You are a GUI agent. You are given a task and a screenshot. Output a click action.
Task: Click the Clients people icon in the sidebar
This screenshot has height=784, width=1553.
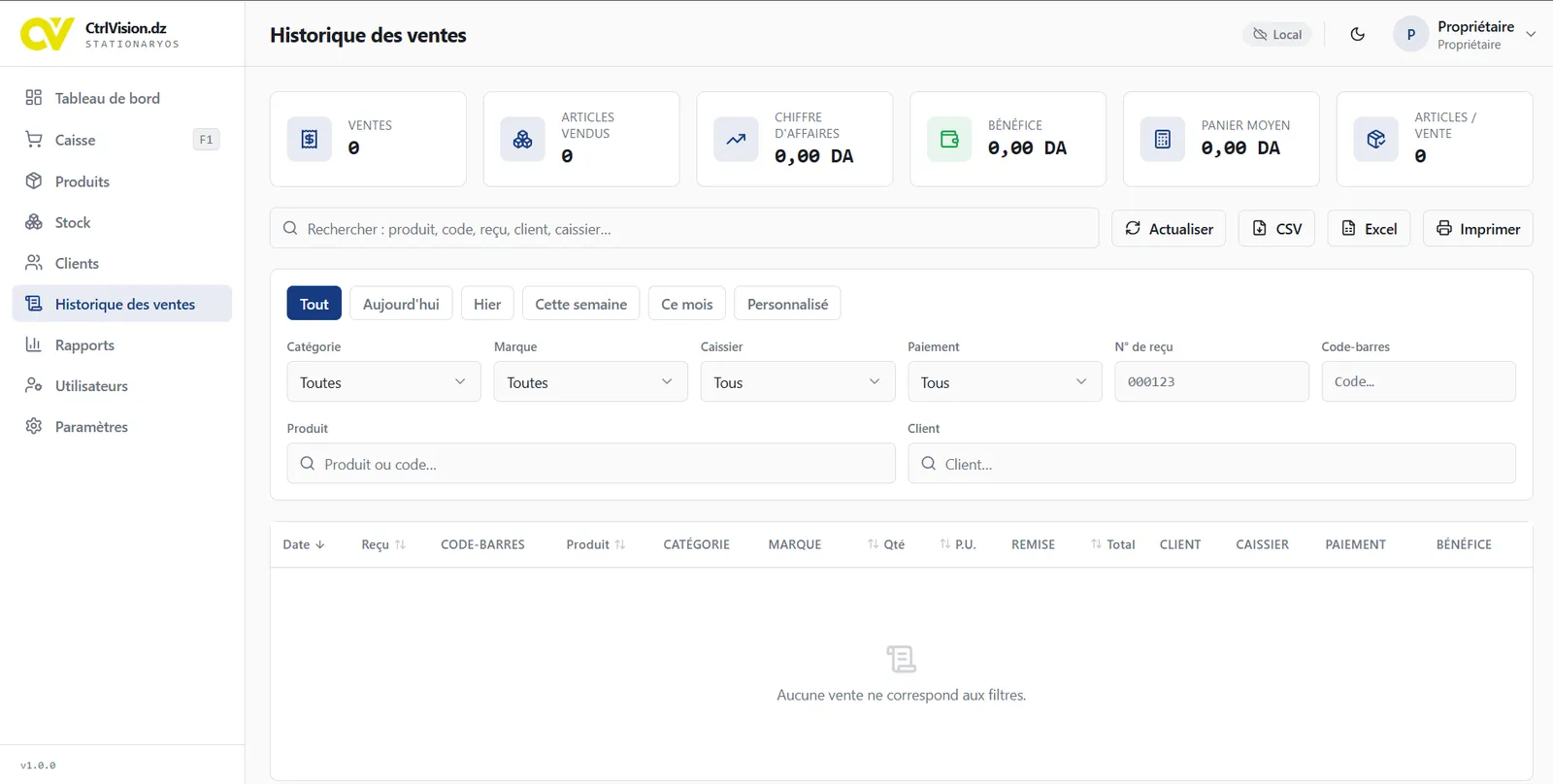(x=34, y=263)
